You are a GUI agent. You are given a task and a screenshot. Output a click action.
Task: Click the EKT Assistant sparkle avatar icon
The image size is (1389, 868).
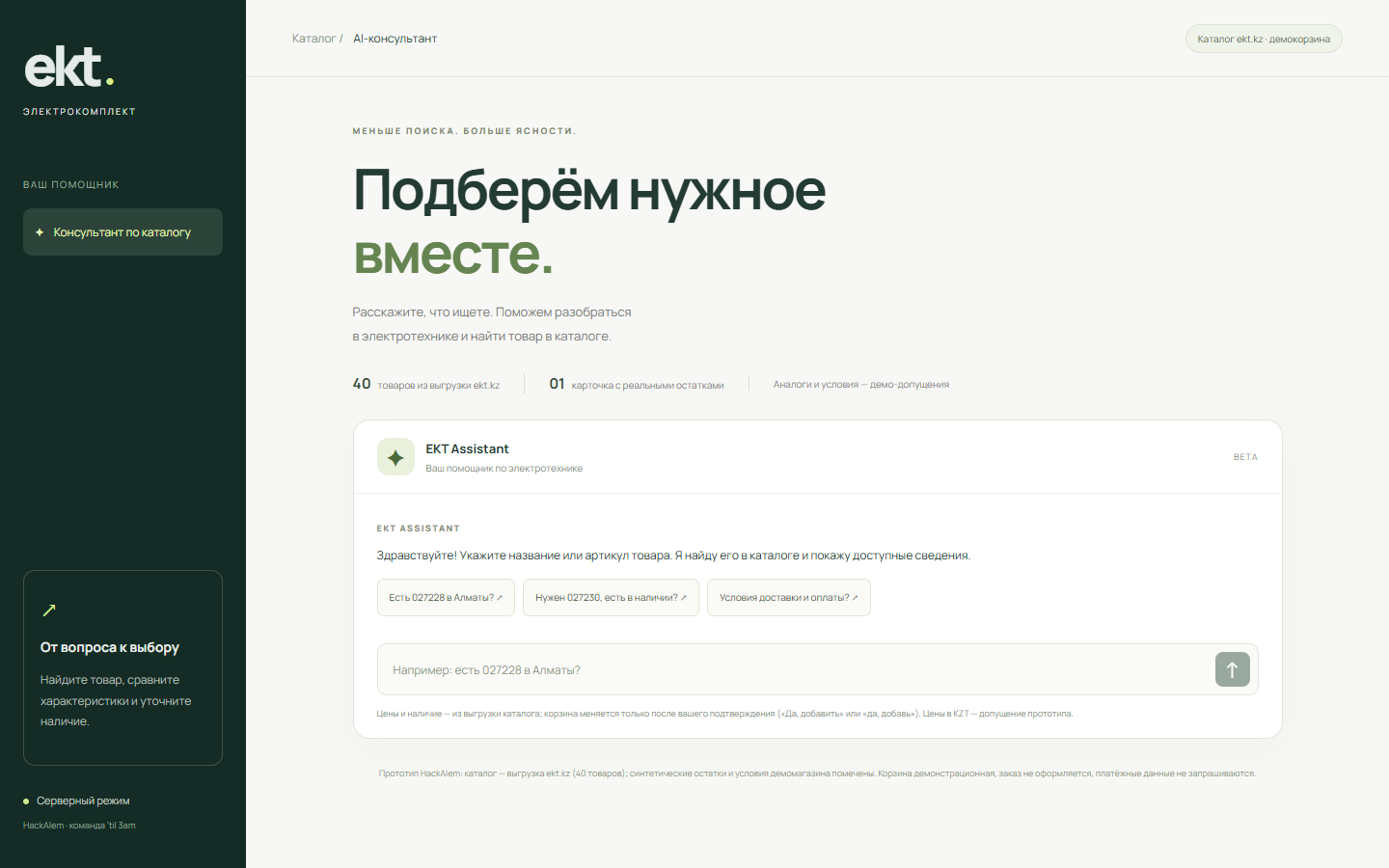coord(395,457)
